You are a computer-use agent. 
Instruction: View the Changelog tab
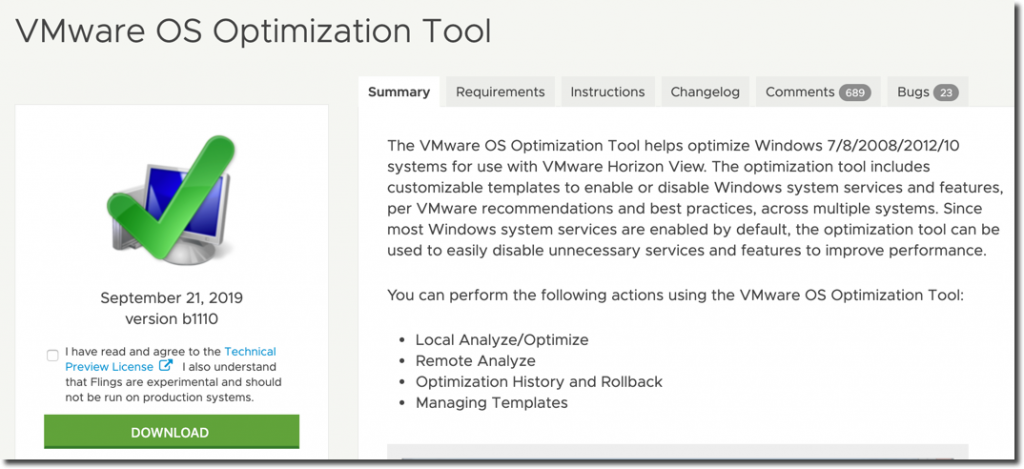tap(705, 92)
